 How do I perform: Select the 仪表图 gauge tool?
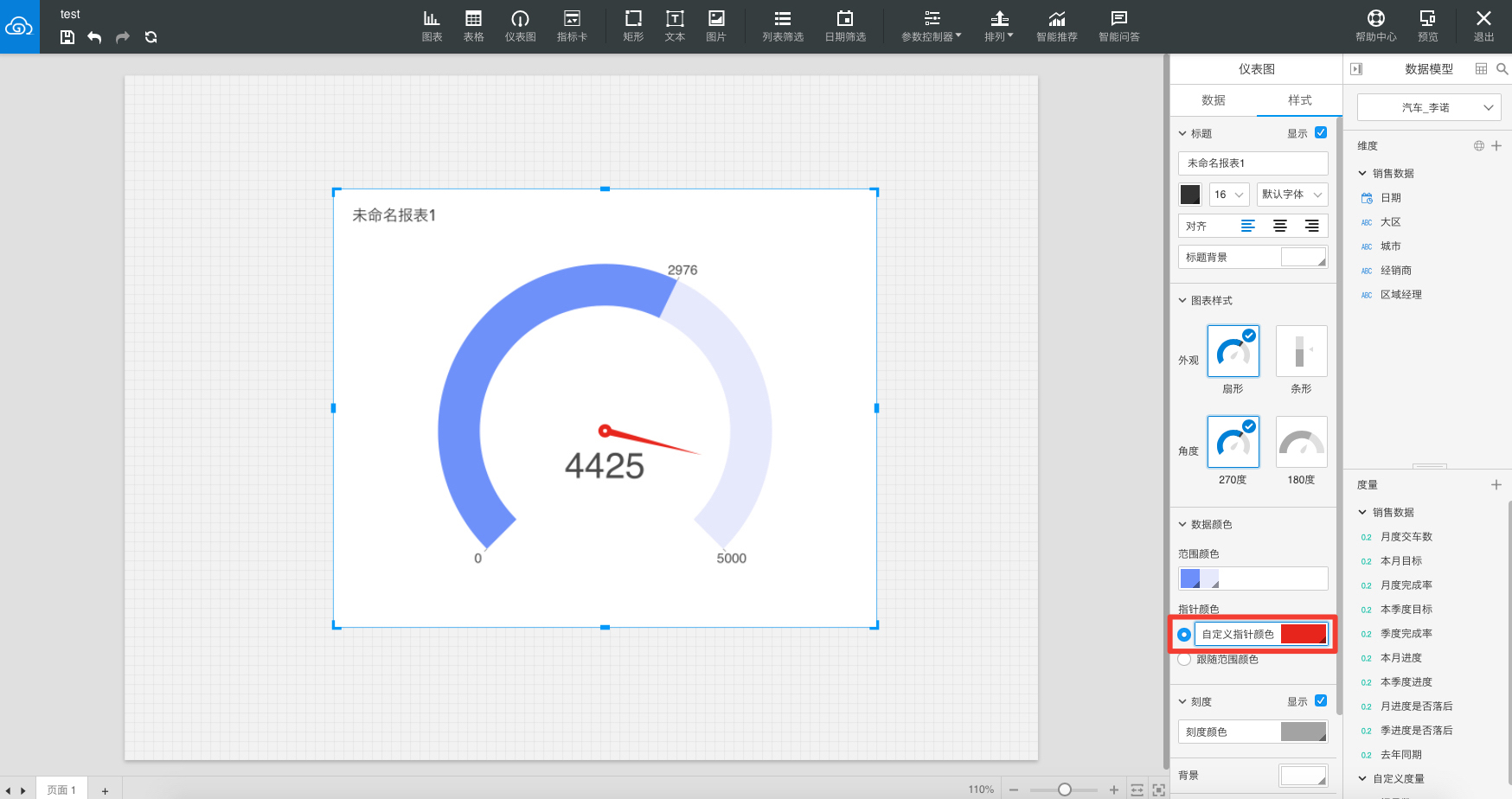520,26
